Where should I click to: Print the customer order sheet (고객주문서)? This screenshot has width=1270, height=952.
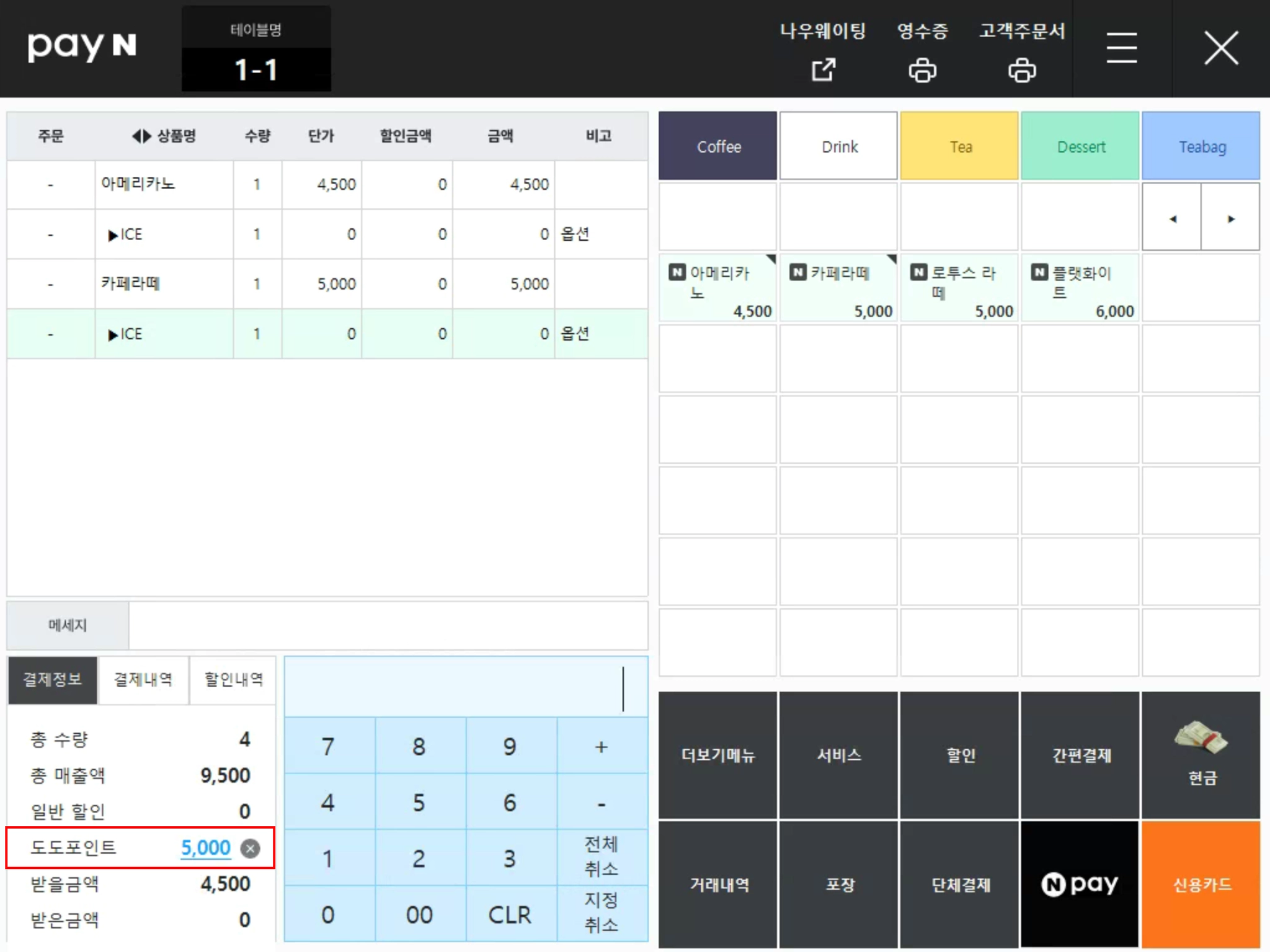1021,69
